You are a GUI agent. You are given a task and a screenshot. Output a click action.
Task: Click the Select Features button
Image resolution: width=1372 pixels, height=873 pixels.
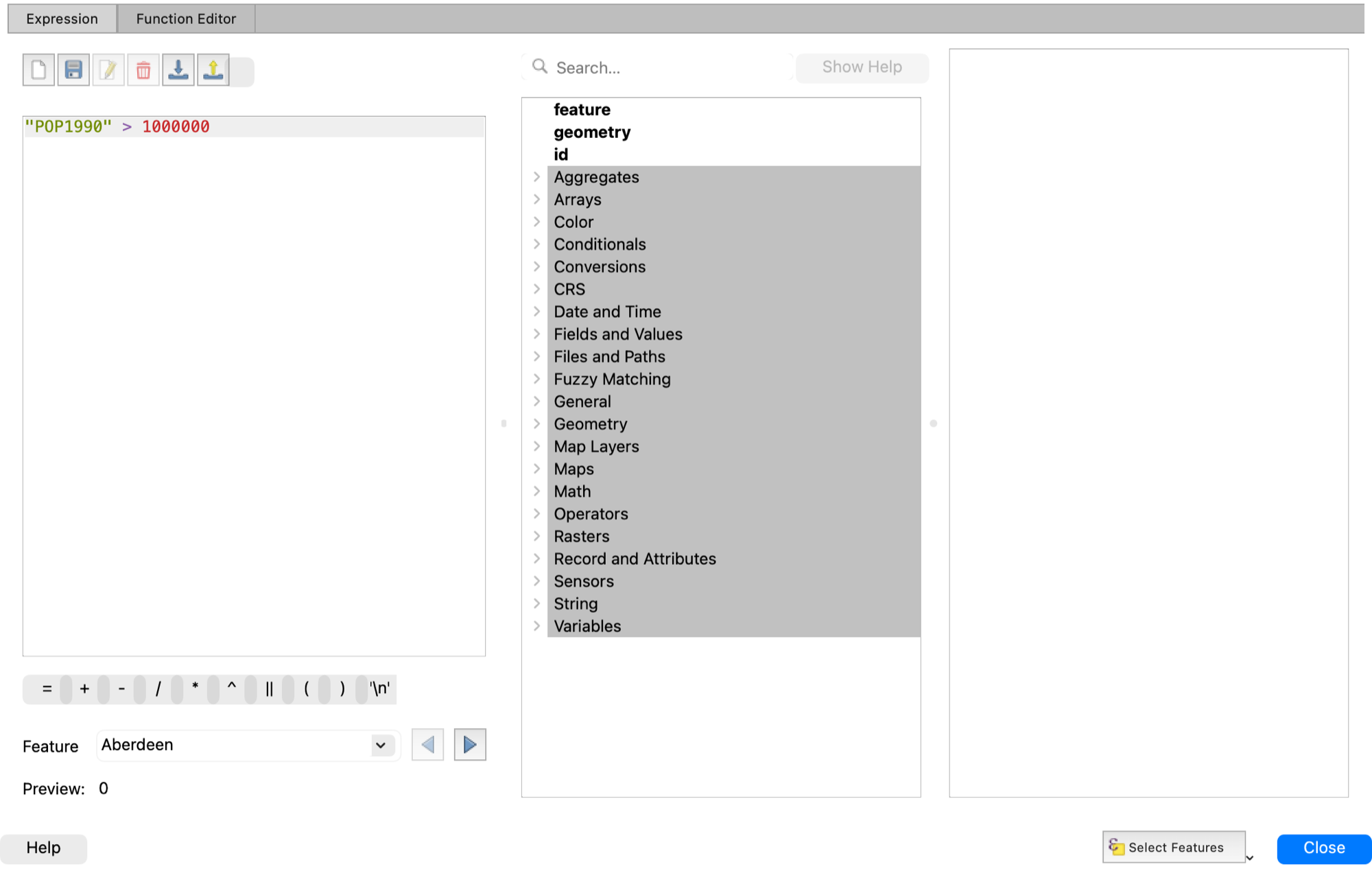pyautogui.click(x=1174, y=848)
